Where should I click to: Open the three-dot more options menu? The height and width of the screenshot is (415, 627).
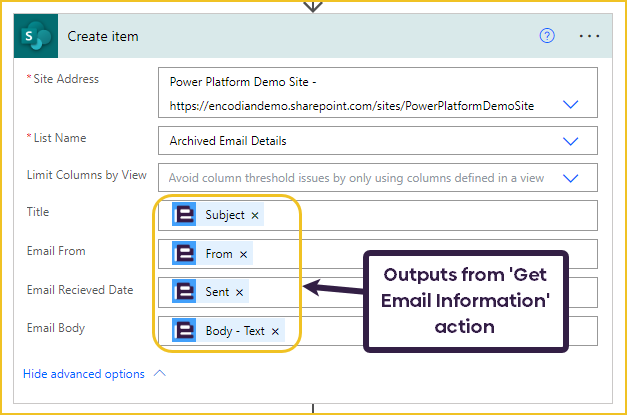589,36
